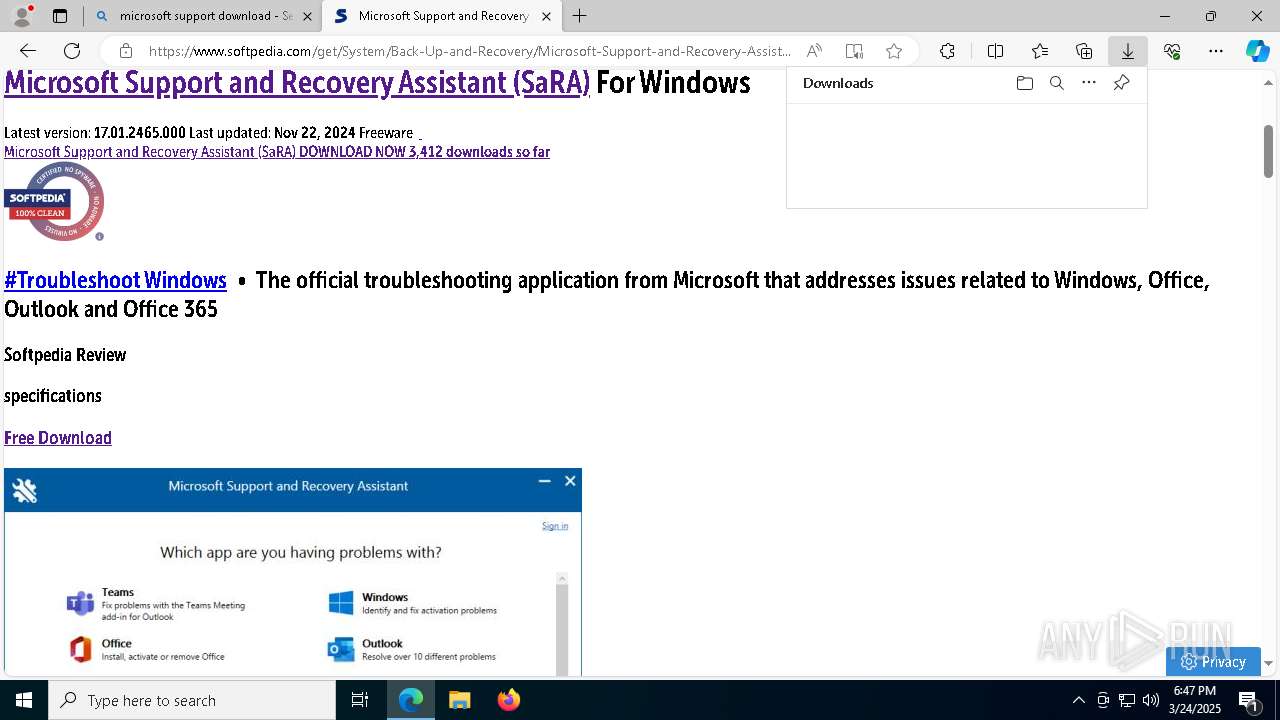Open Browser essentials icon

point(1172,51)
